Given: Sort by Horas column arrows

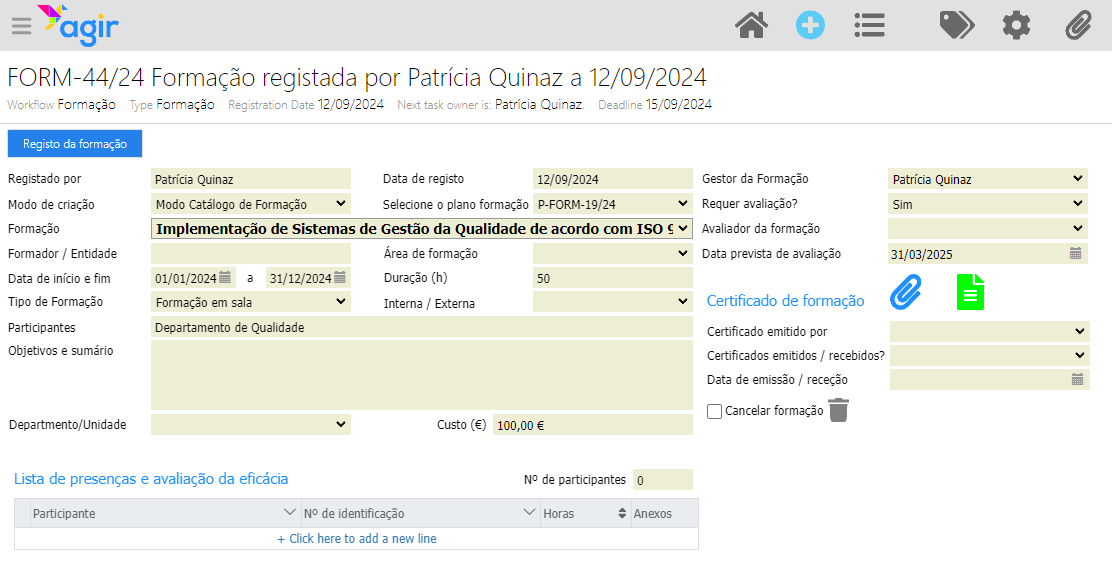Looking at the screenshot, I should coord(622,513).
